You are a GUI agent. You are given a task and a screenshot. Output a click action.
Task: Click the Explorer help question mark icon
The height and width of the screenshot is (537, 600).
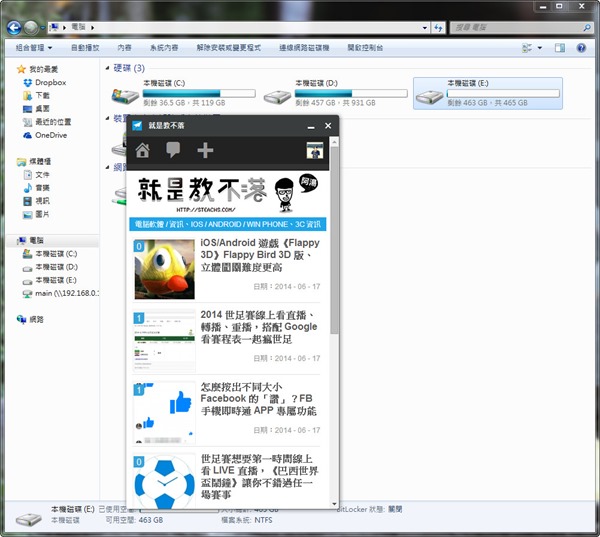coord(581,47)
